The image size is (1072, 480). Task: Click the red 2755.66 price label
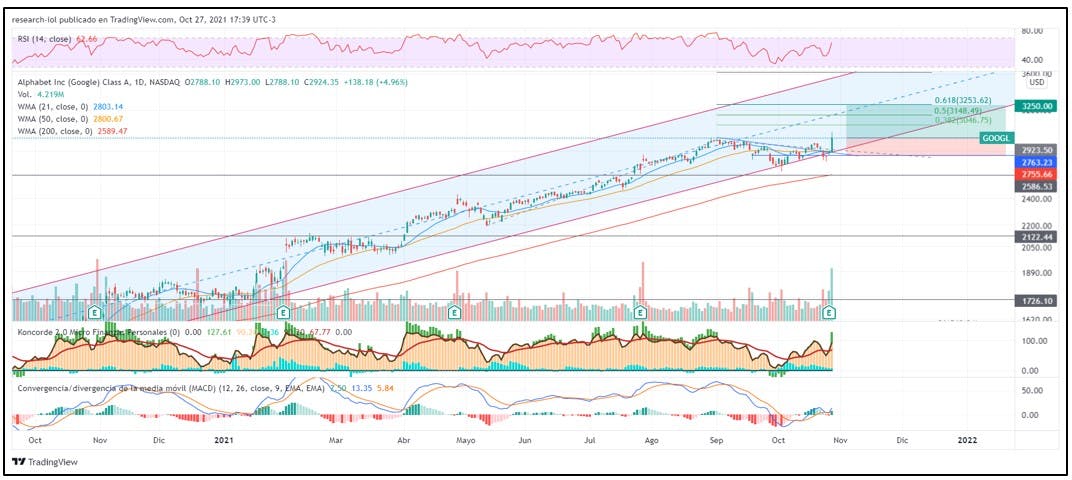1037,174
